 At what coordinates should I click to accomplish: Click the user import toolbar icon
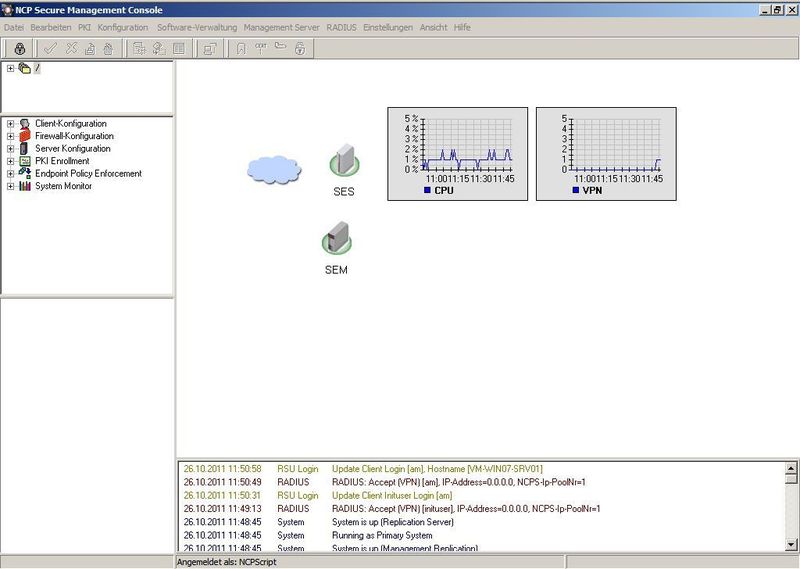click(159, 48)
